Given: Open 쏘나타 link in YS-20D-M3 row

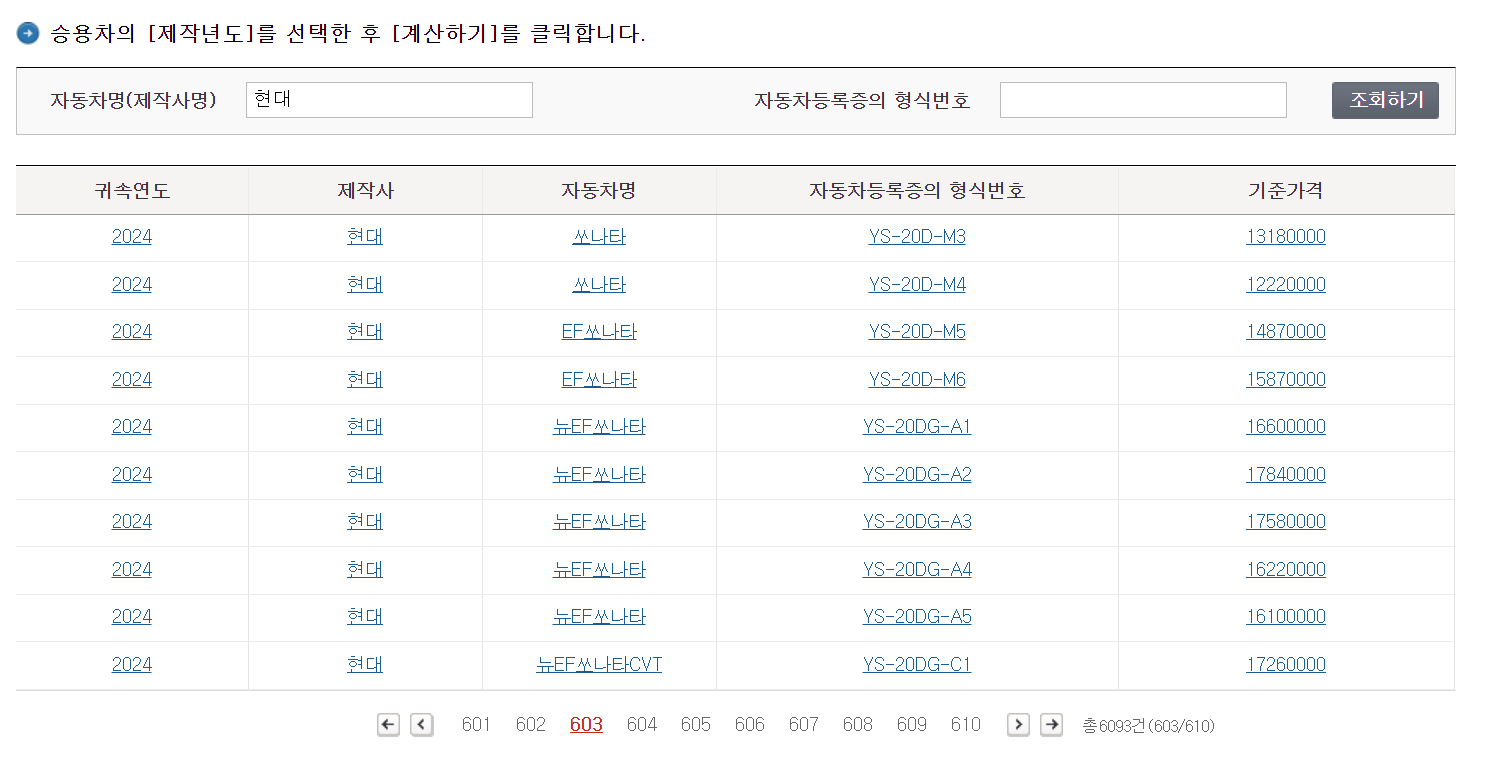Looking at the screenshot, I should 599,237.
